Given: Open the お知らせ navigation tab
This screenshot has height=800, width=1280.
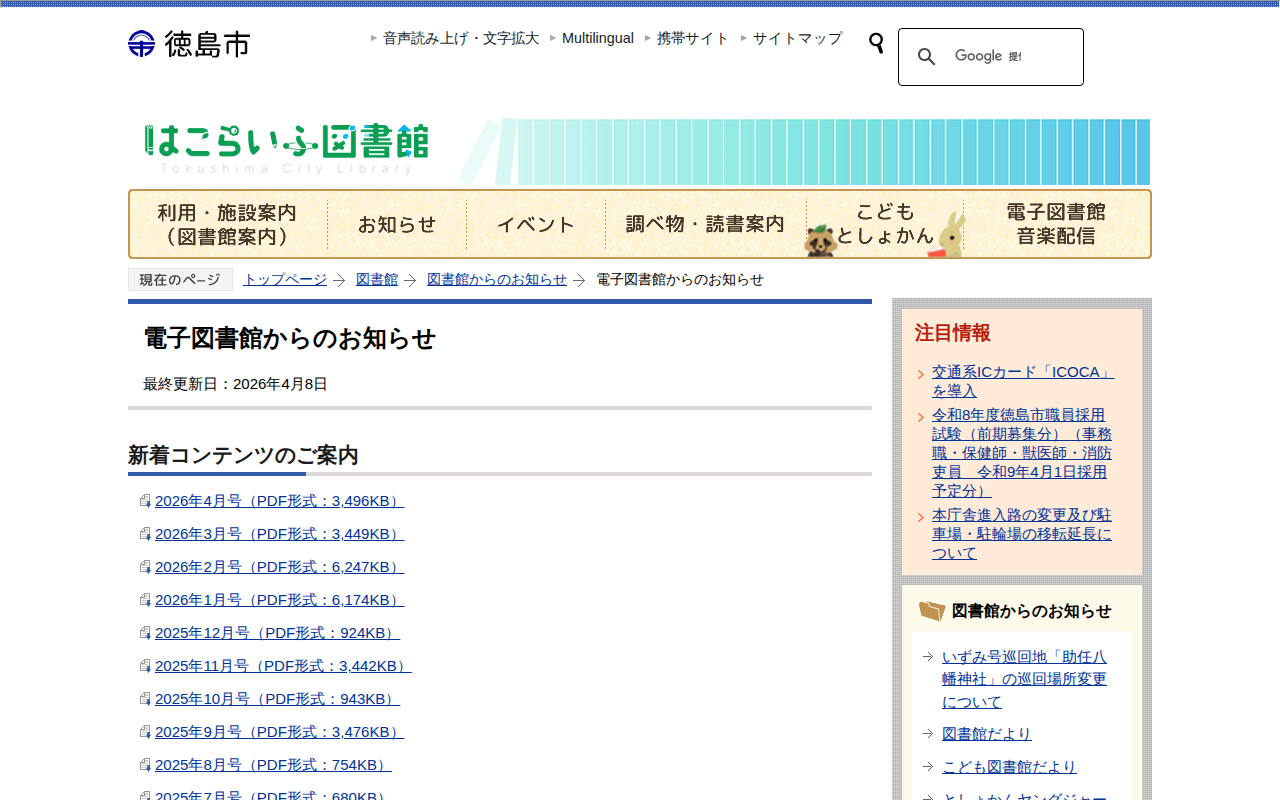Looking at the screenshot, I should click(x=397, y=225).
